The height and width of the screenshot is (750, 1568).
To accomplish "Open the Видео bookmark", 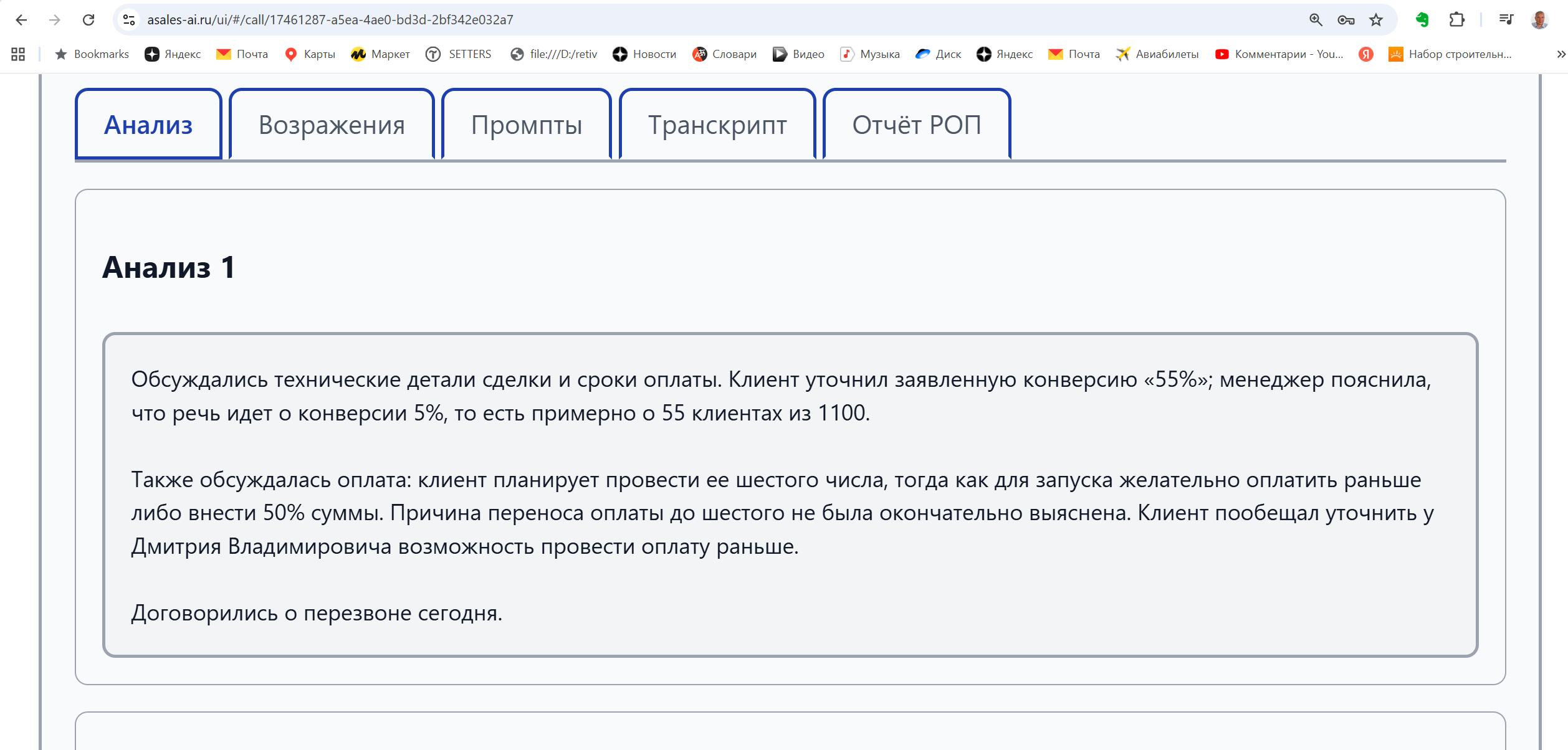I will click(x=798, y=54).
